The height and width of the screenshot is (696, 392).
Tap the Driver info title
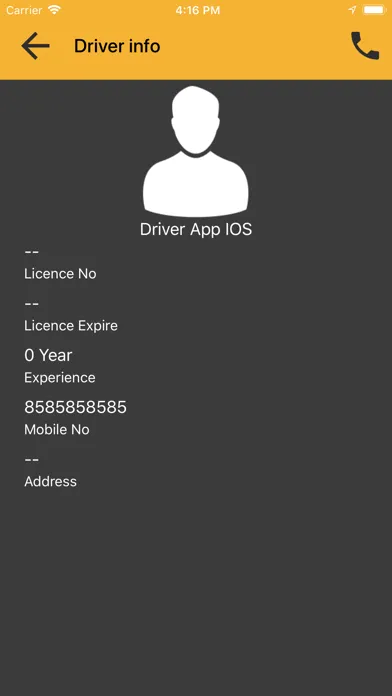117,46
